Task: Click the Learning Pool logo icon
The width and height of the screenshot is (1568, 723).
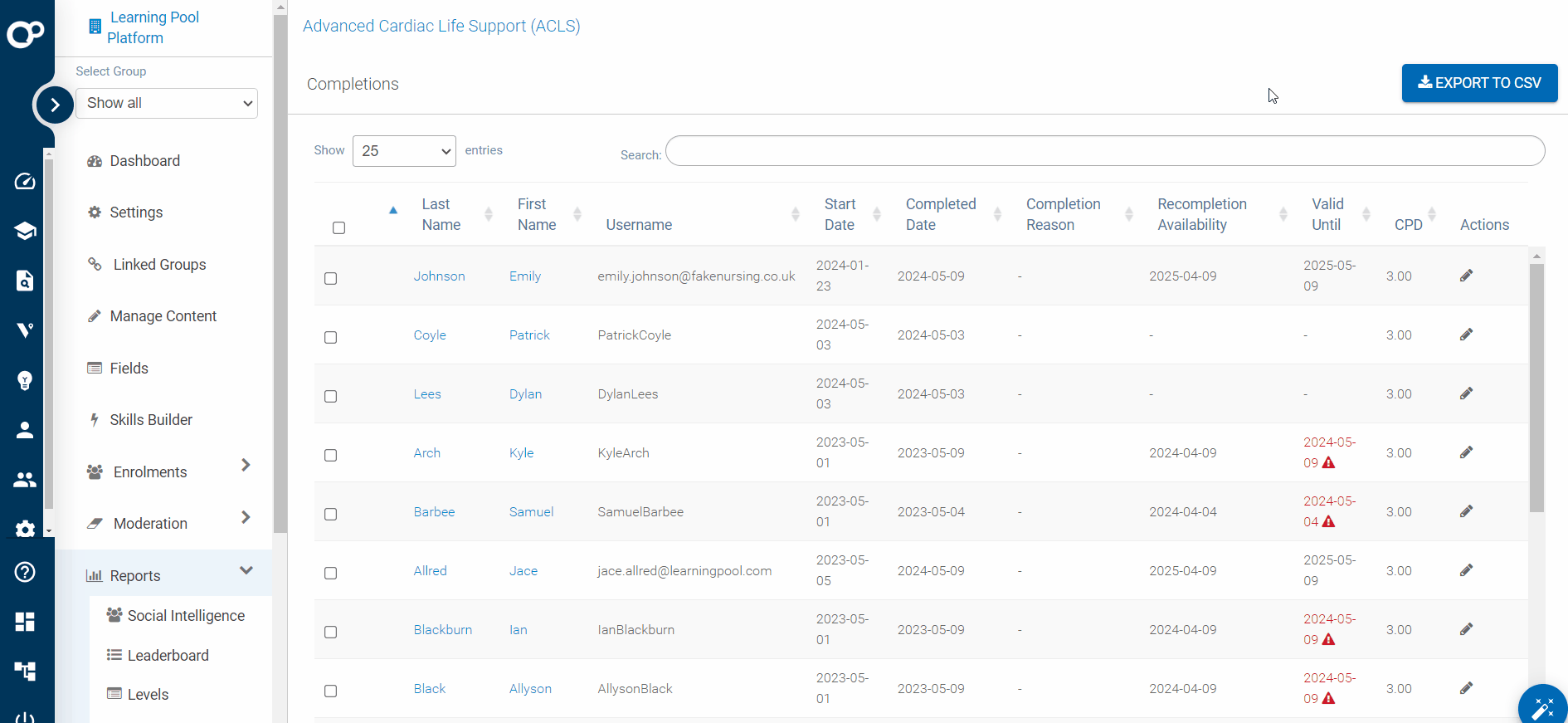Action: click(x=26, y=33)
